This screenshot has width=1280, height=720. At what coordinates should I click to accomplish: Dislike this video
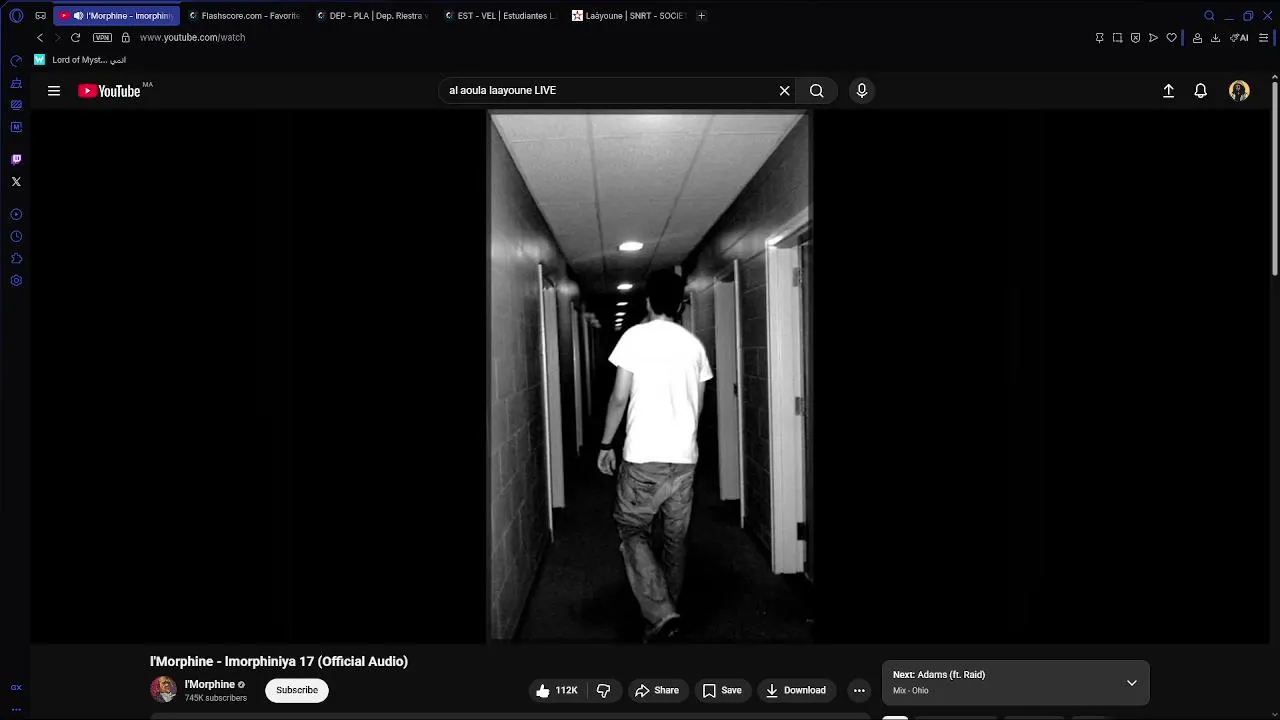click(x=603, y=690)
